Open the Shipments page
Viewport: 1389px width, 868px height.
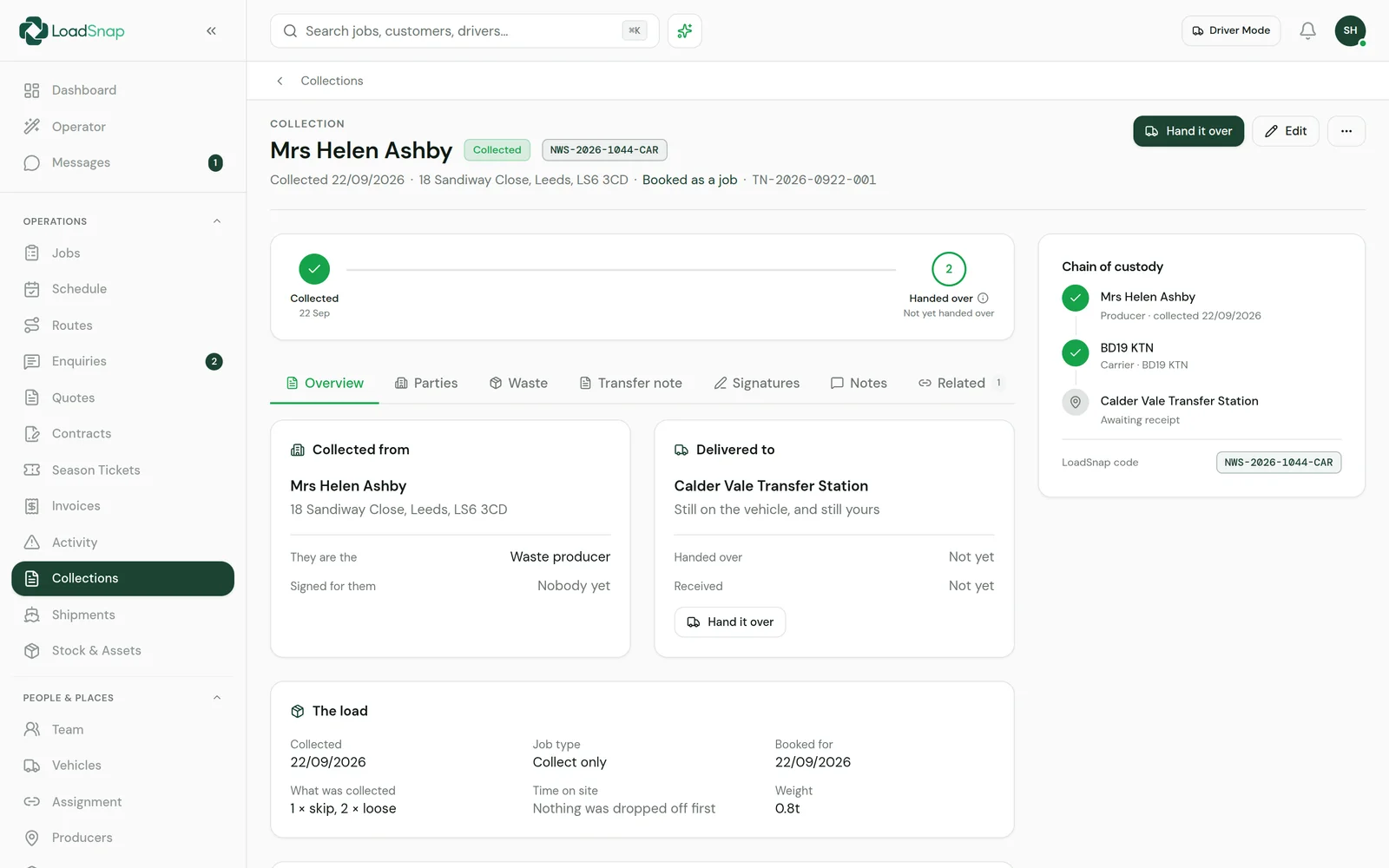[123, 615]
